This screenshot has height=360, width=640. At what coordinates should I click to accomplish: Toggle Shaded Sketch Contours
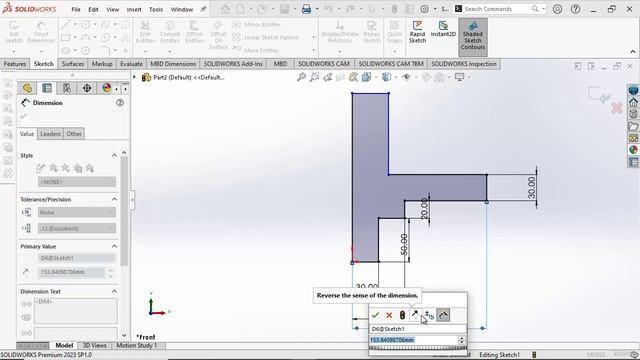(473, 37)
